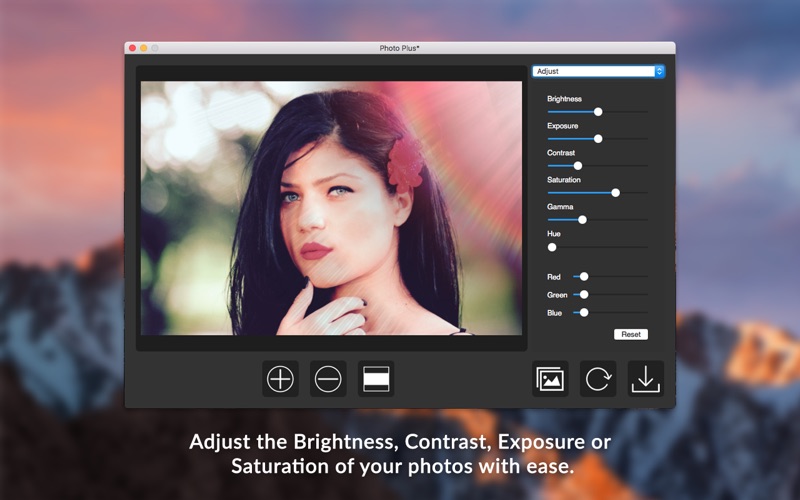Click the rotate image icon
The image size is (800, 500).
click(x=598, y=379)
